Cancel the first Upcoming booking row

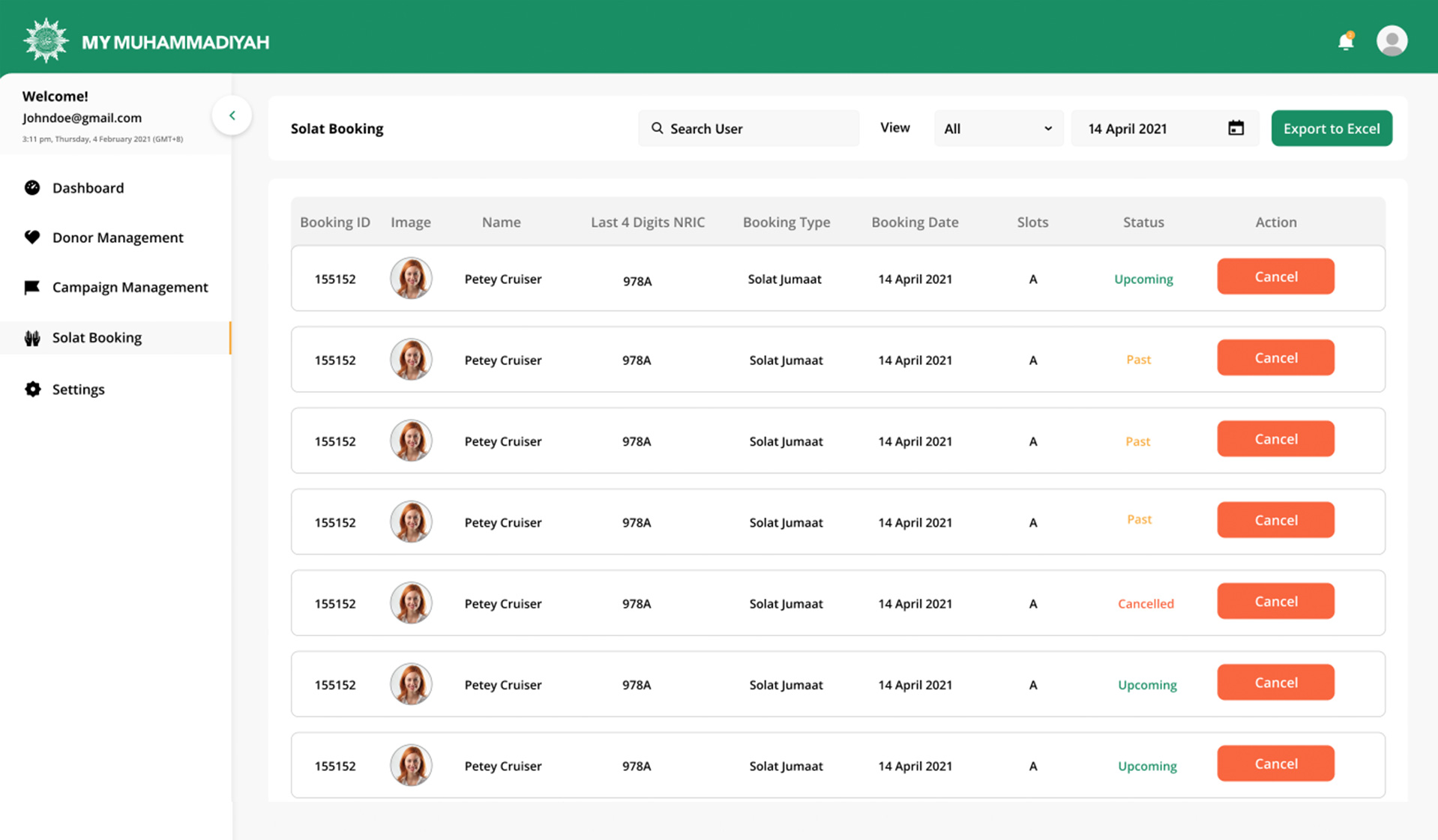[x=1275, y=277]
